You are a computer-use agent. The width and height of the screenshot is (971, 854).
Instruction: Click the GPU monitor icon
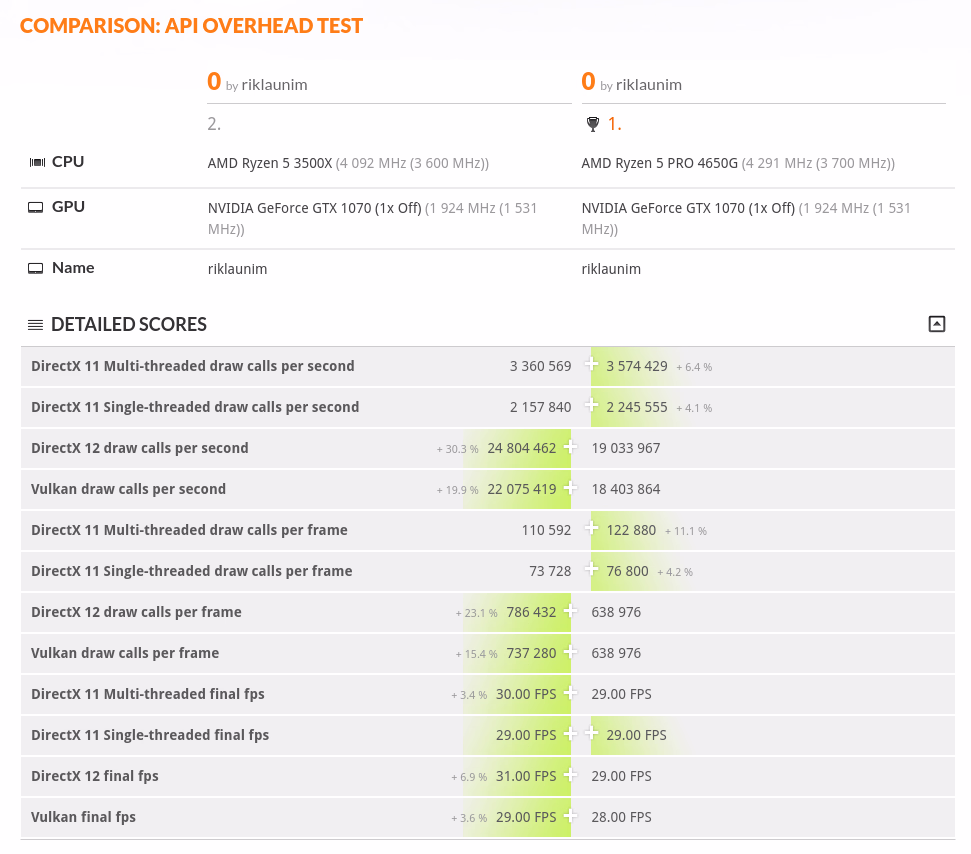pos(36,208)
